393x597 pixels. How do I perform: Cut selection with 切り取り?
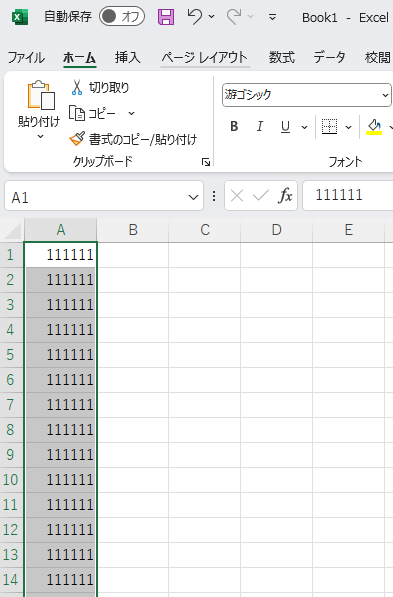pos(100,88)
